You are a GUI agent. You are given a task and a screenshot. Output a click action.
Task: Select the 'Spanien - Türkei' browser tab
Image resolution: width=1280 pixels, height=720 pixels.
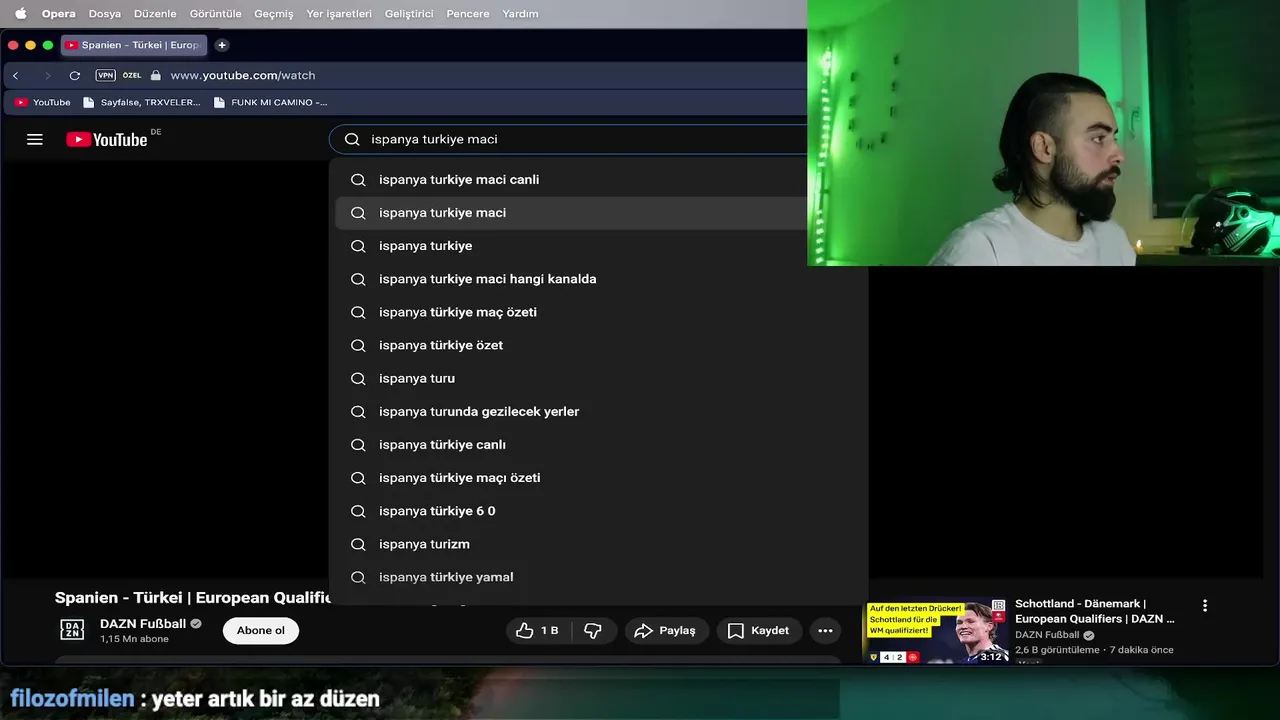(x=134, y=45)
